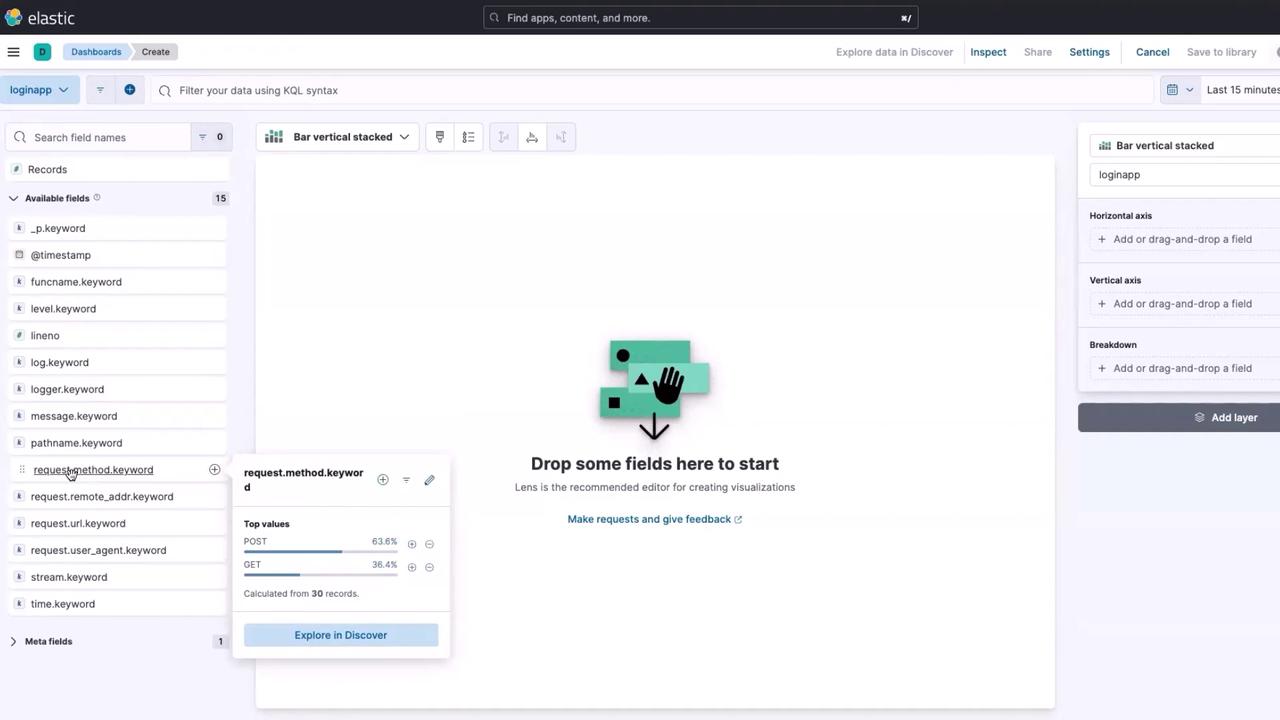1280x720 pixels.
Task: Open the visual options brush icon
Action: tap(440, 137)
